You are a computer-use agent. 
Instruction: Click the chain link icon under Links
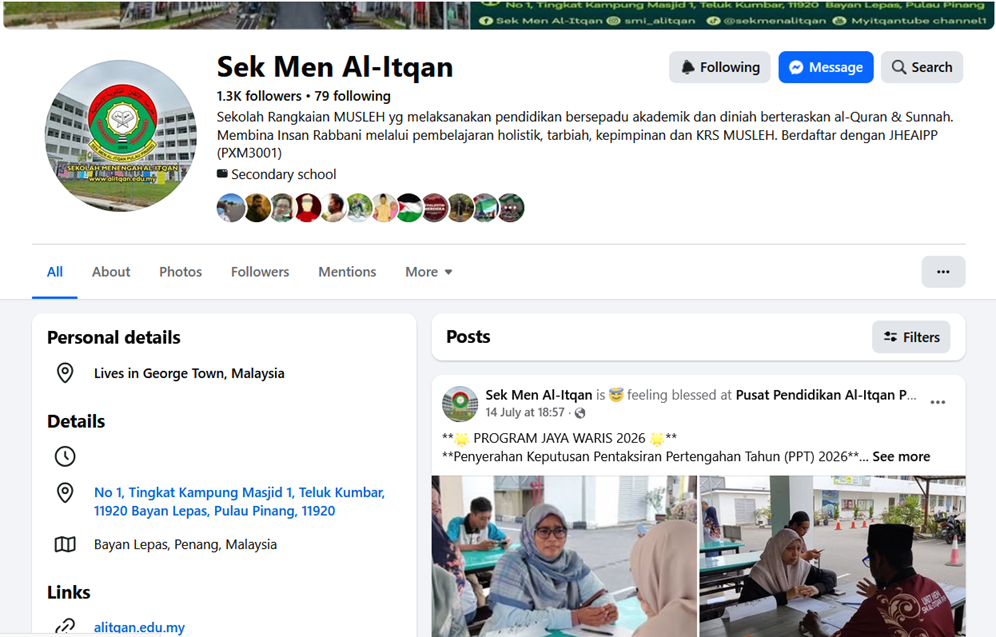[x=65, y=627]
